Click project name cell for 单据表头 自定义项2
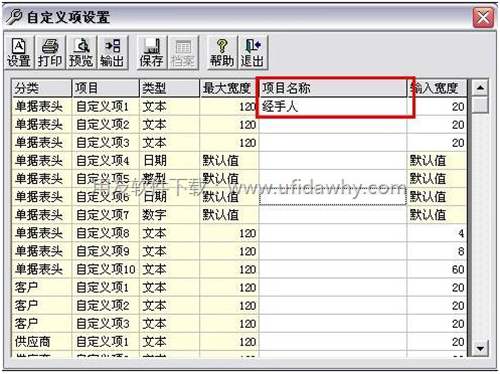The height and width of the screenshot is (374, 500). click(x=333, y=125)
